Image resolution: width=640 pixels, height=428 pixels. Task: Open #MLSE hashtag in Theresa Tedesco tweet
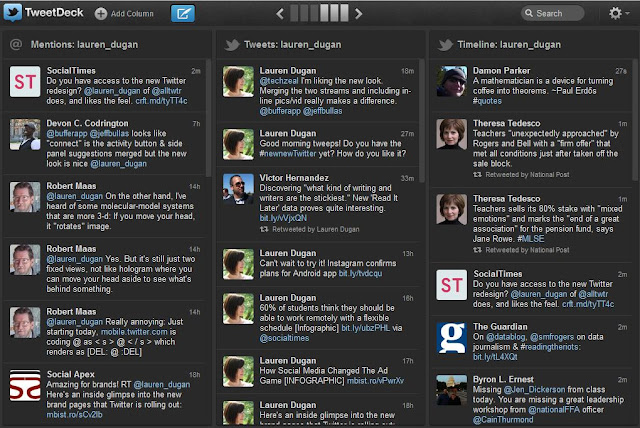click(531, 239)
